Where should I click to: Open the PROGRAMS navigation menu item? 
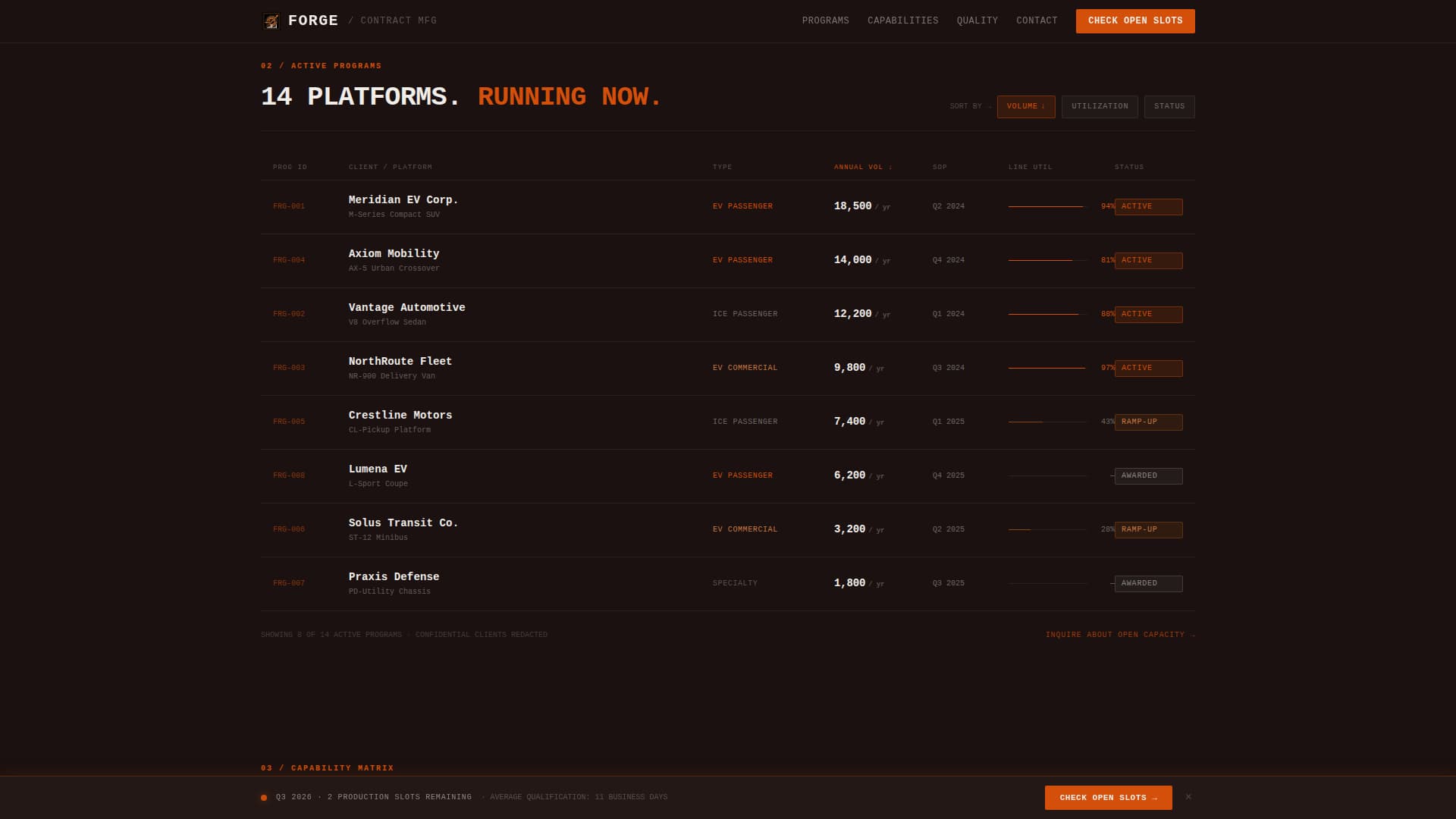[x=825, y=20]
